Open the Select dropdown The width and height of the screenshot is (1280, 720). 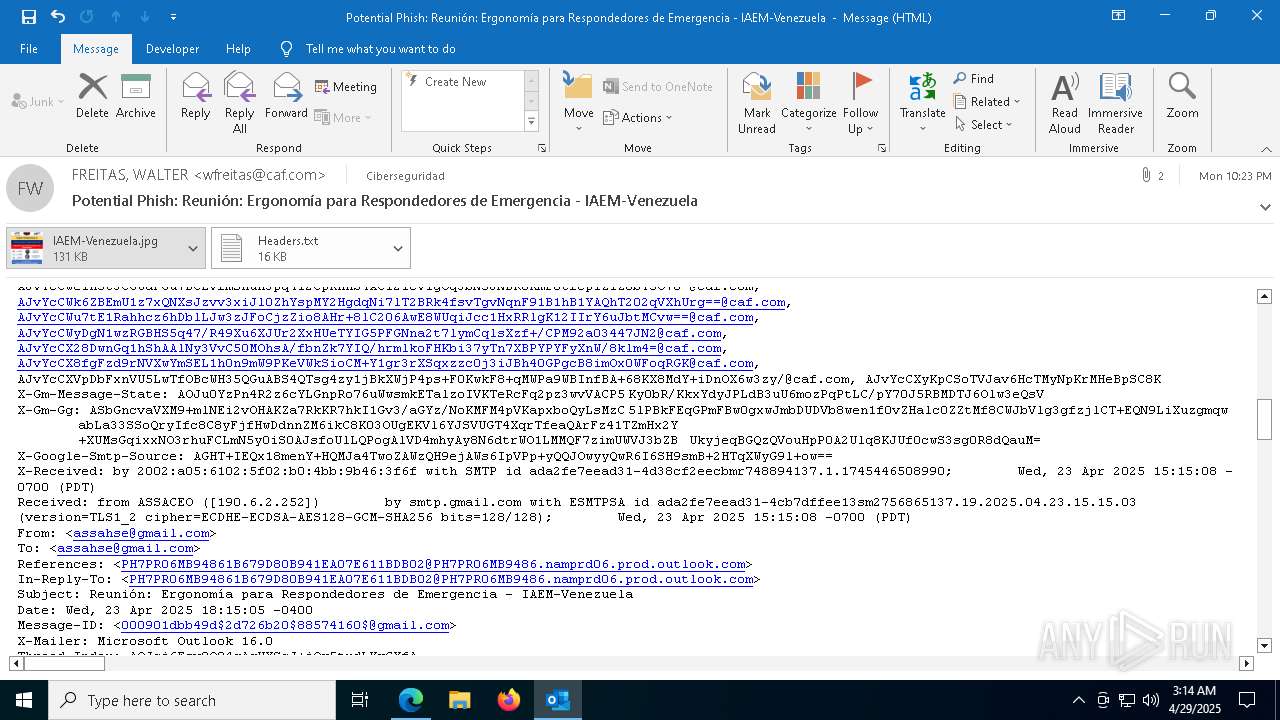click(x=983, y=125)
